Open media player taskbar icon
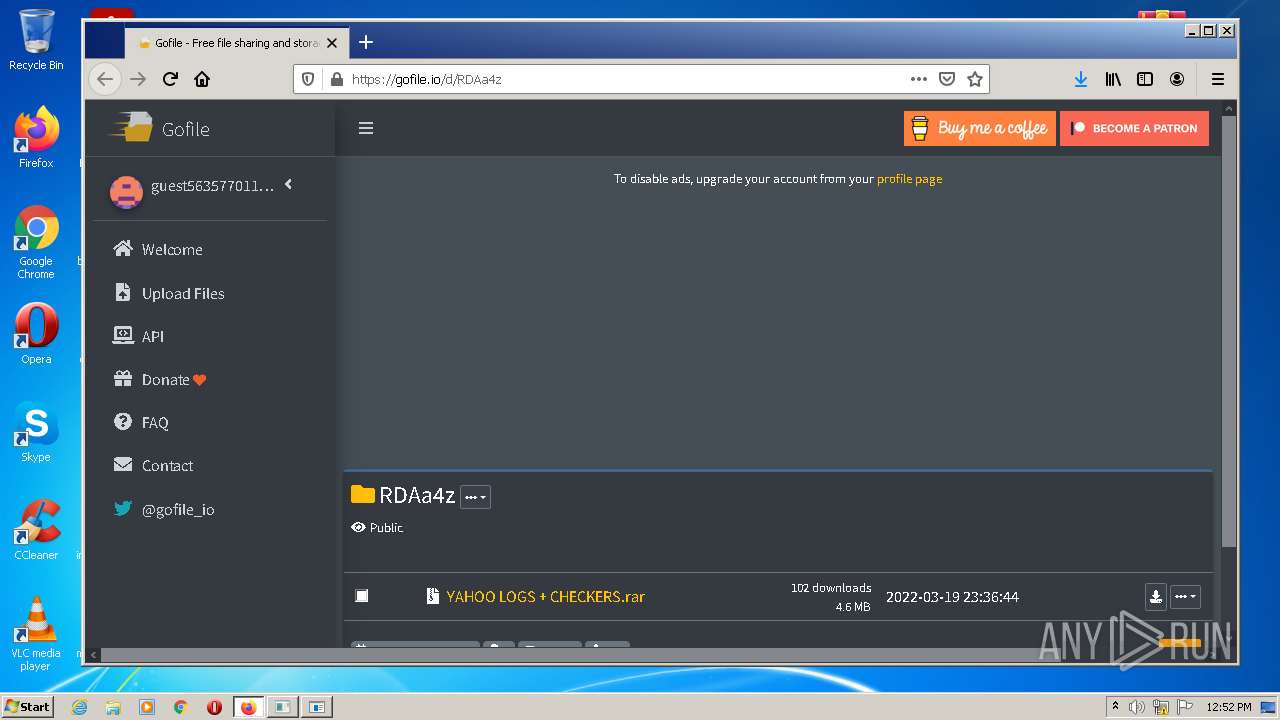This screenshot has height=720, width=1280. [147, 707]
